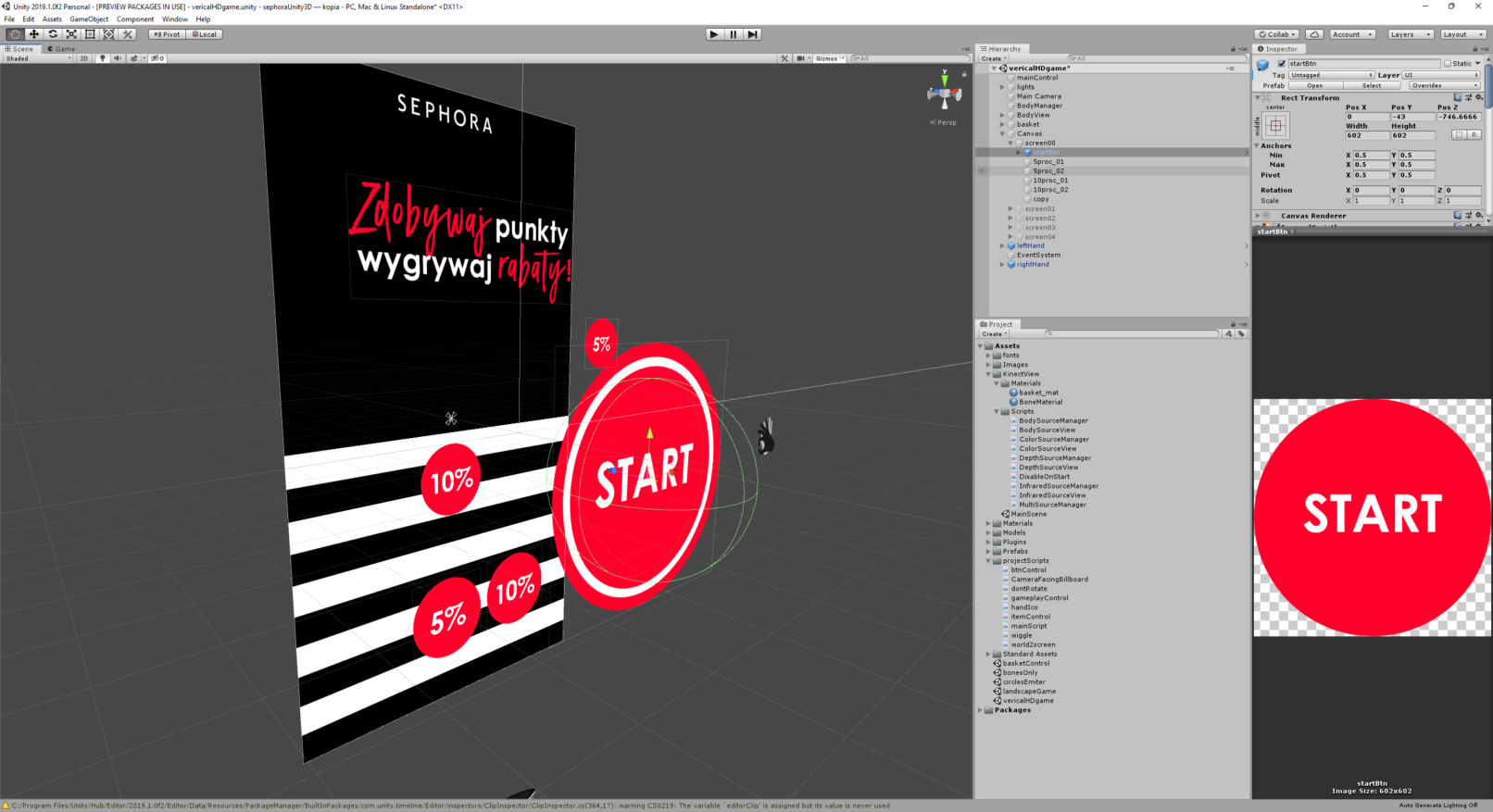1493x812 pixels.
Task: Click the Step forward button
Action: click(753, 34)
